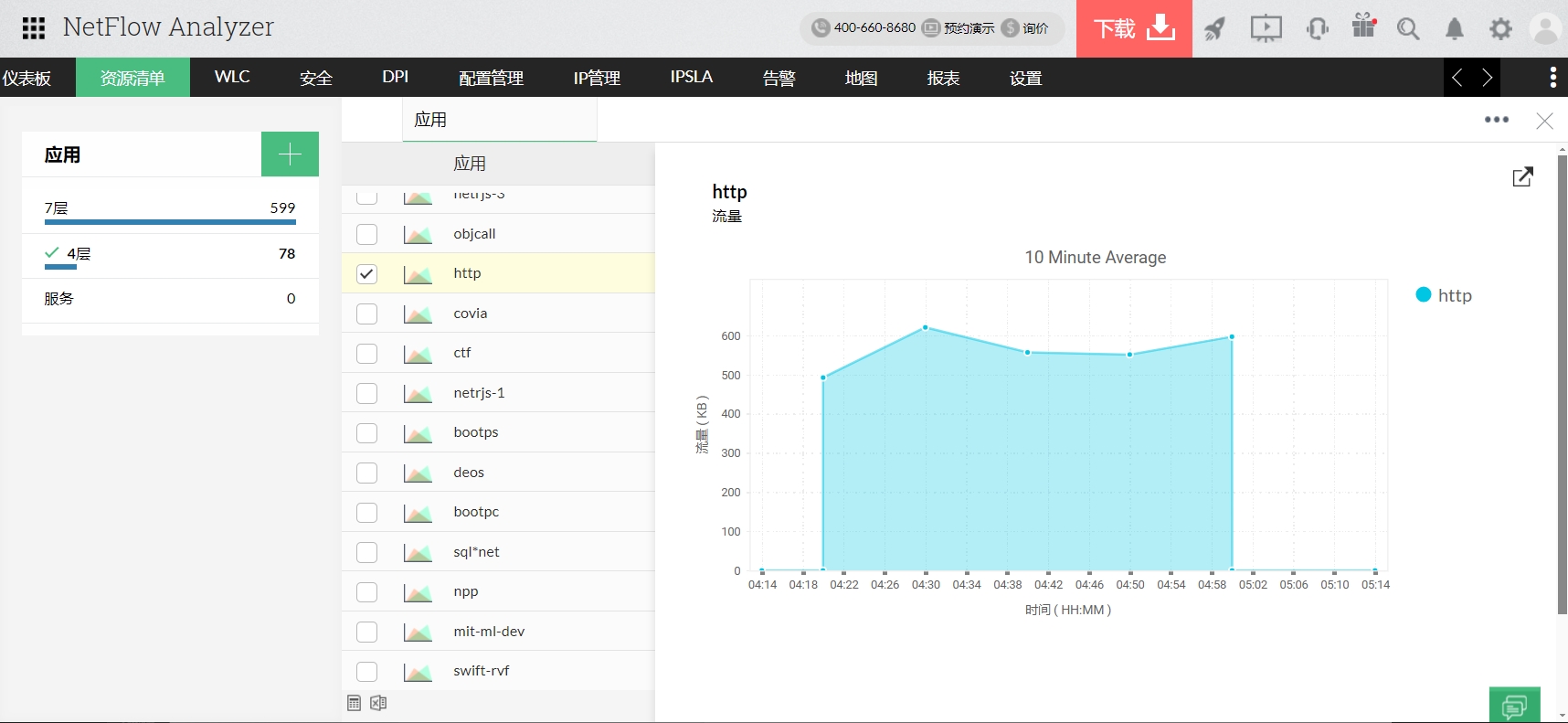Pop out the http chart in new window
This screenshot has width=1568, height=723.
[x=1522, y=176]
